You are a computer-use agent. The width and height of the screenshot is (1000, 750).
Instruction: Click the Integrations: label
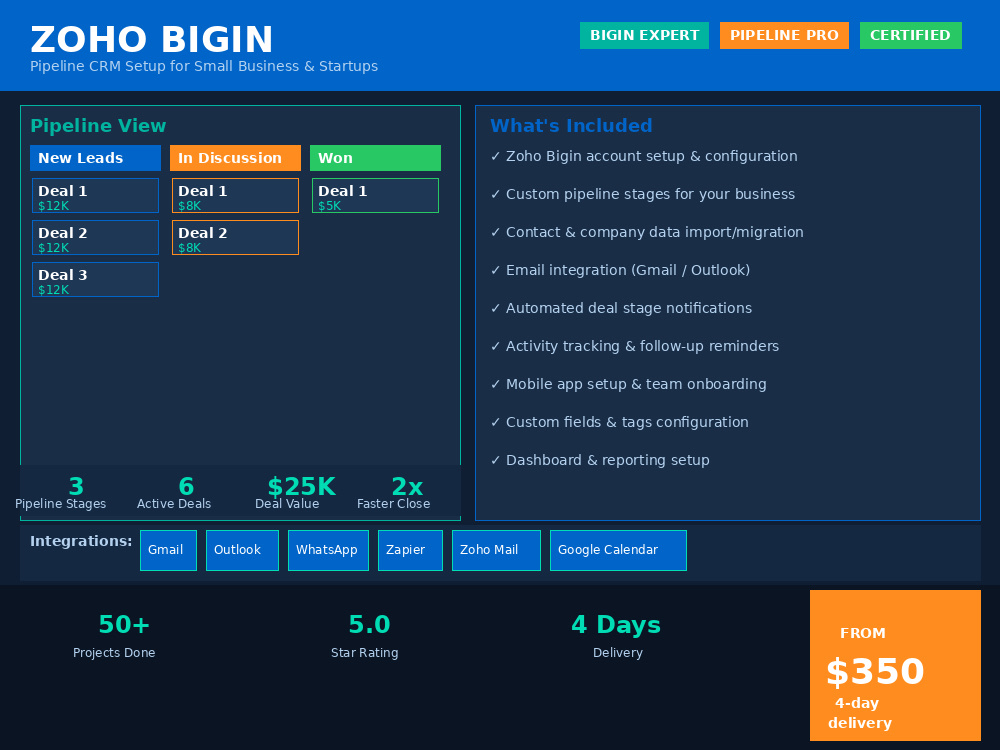pyautogui.click(x=81, y=541)
